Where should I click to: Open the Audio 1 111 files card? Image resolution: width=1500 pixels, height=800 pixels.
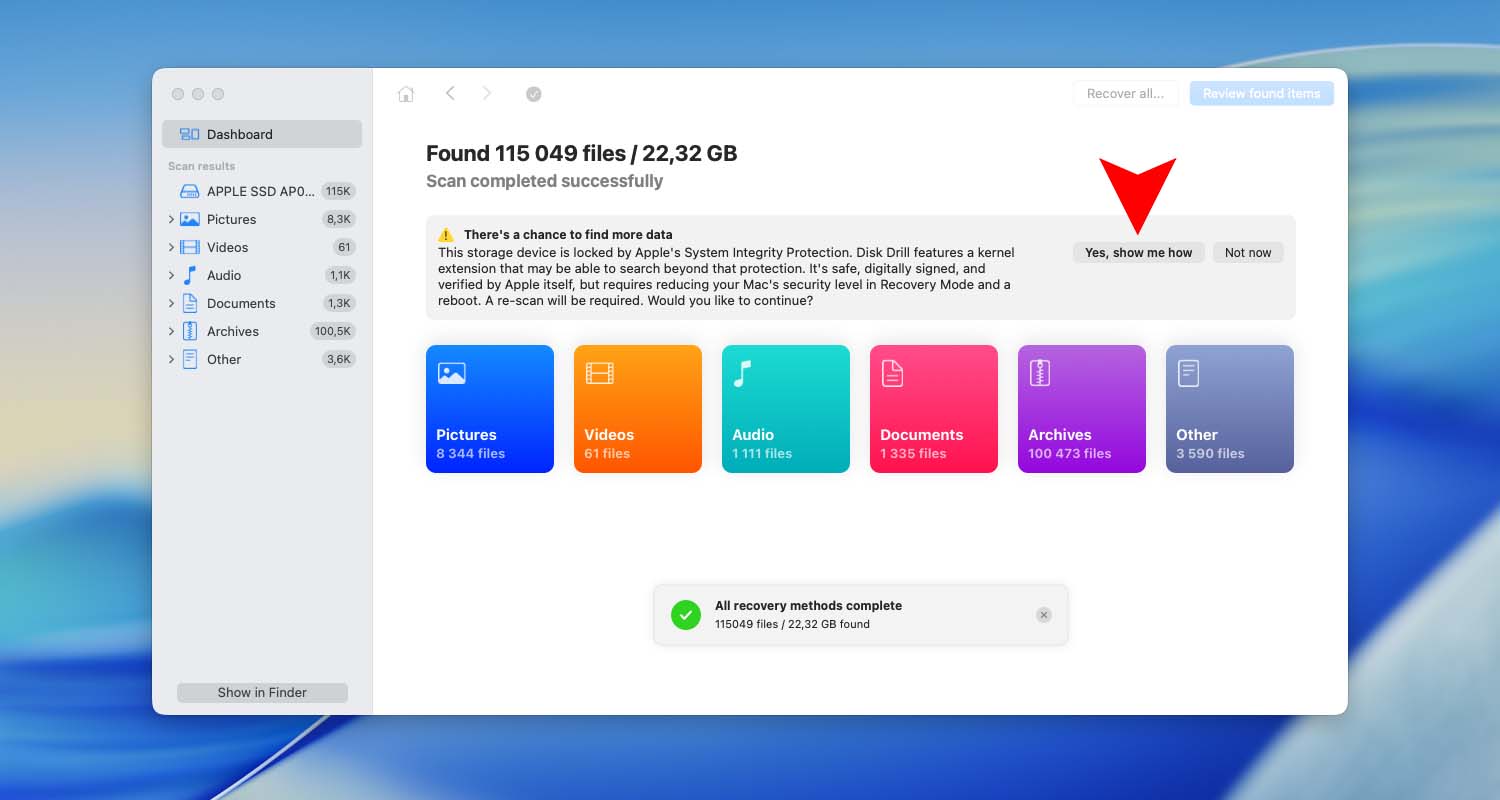pyautogui.click(x=786, y=409)
